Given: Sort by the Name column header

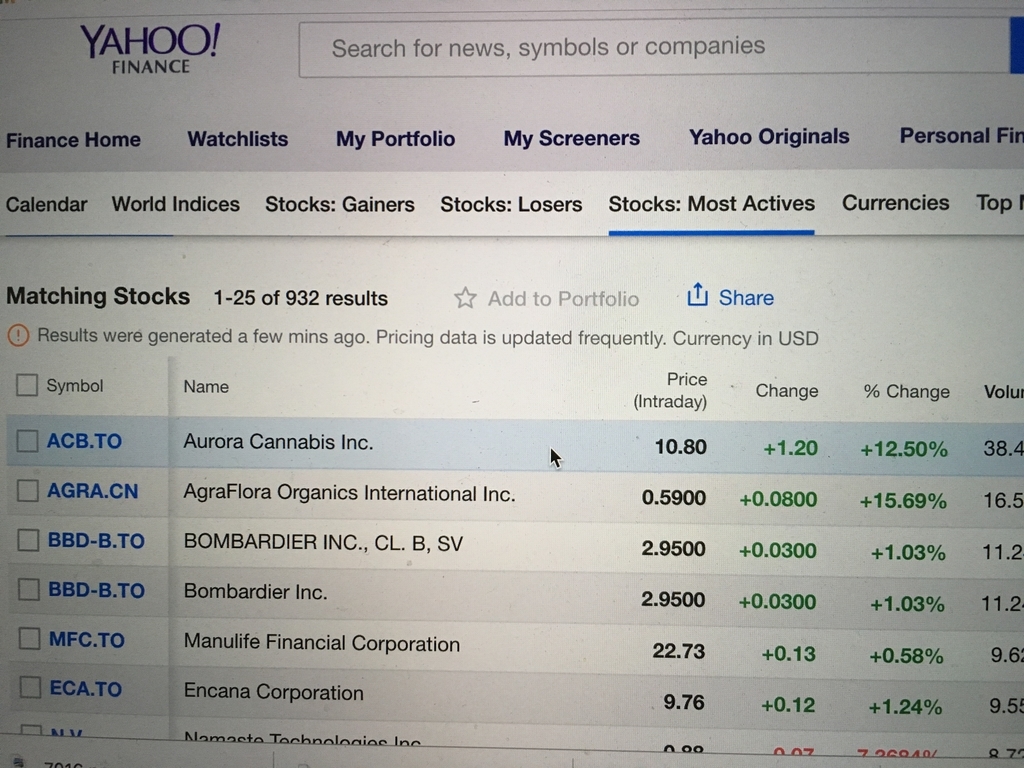Looking at the screenshot, I should point(206,387).
